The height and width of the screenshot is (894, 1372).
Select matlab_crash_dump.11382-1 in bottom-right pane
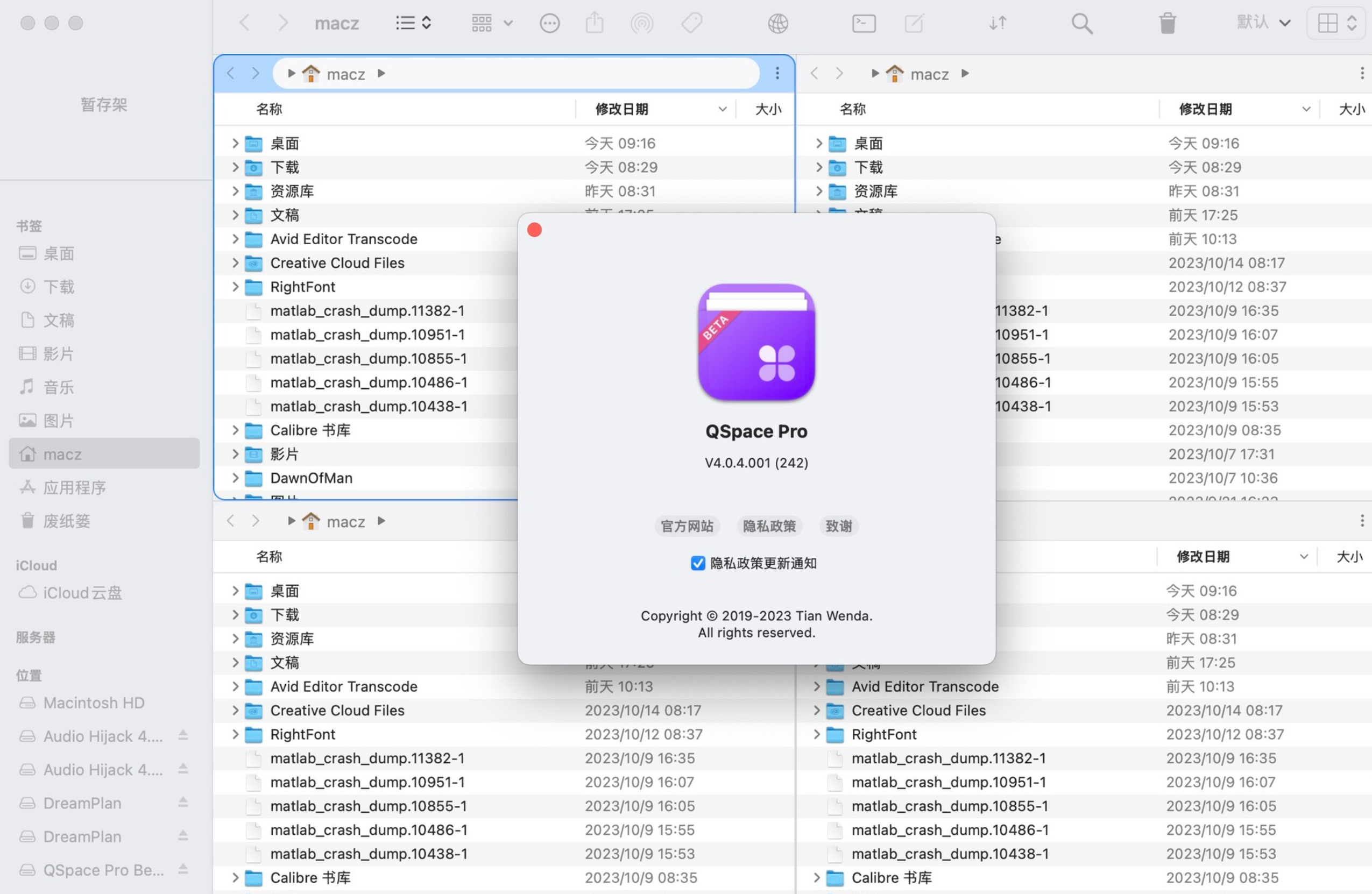[x=948, y=758]
